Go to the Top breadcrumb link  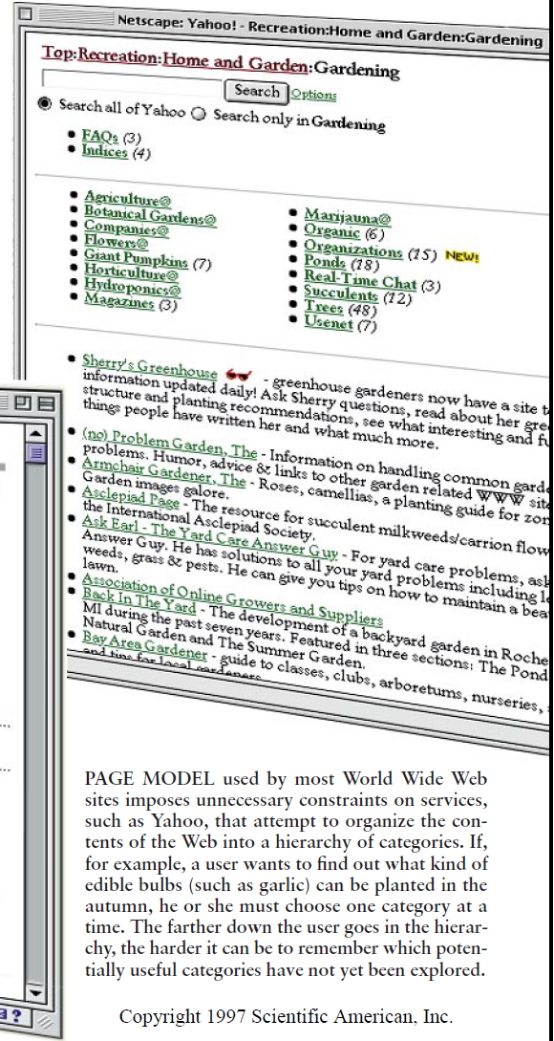tap(58, 54)
